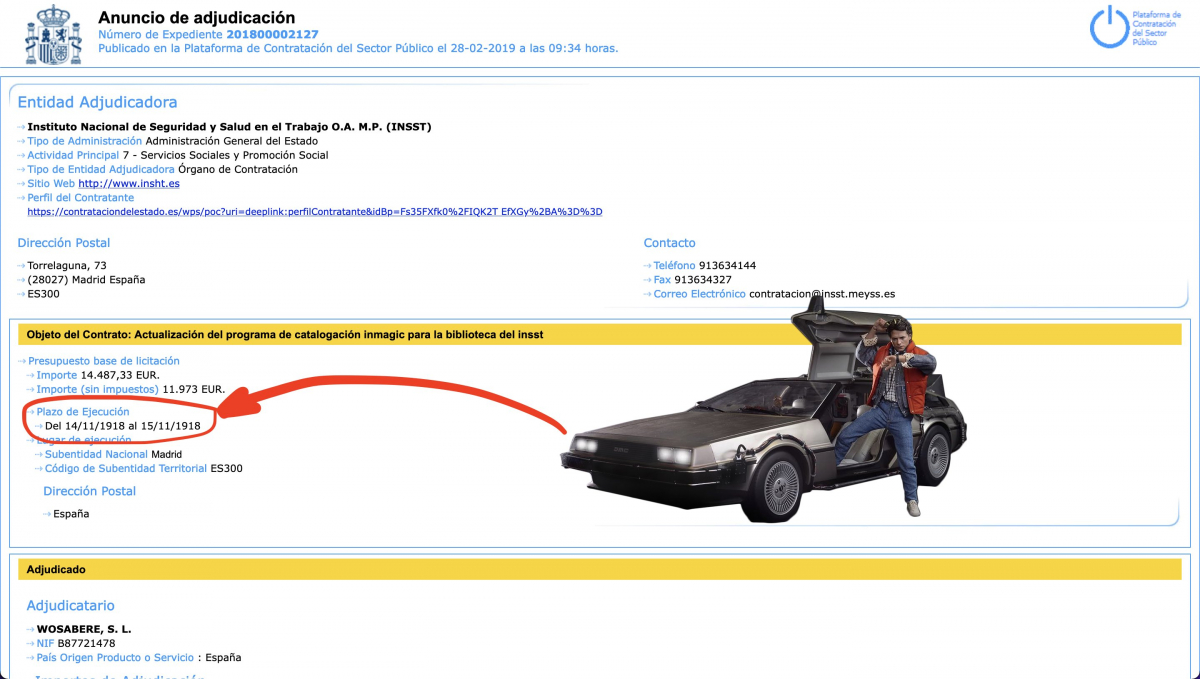Screen dimensions: 1200x679
Task: Click the Objeto del Contrato yellow header
Action: pyautogui.click(x=600, y=334)
